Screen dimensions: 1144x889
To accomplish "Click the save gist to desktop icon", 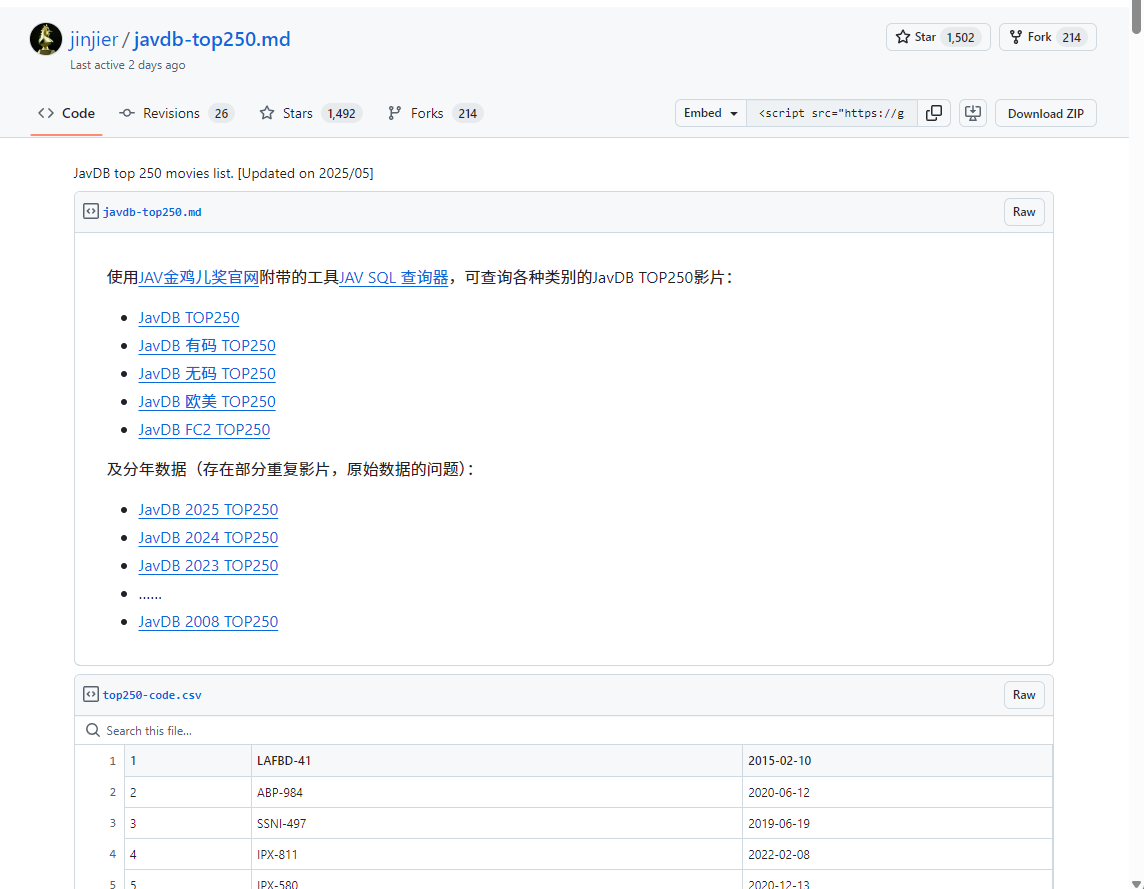I will coord(973,113).
